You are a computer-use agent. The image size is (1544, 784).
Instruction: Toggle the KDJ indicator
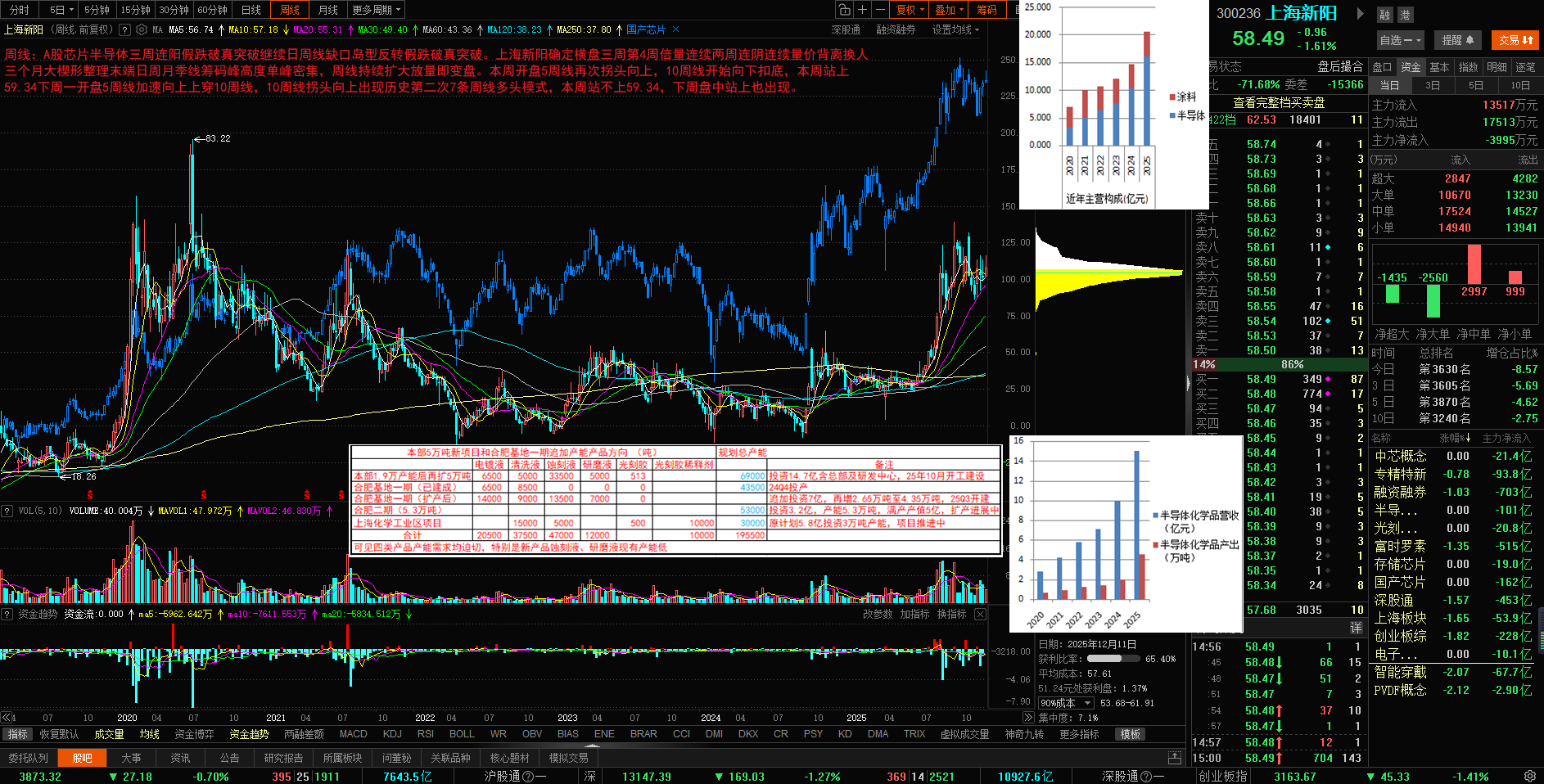tap(392, 734)
